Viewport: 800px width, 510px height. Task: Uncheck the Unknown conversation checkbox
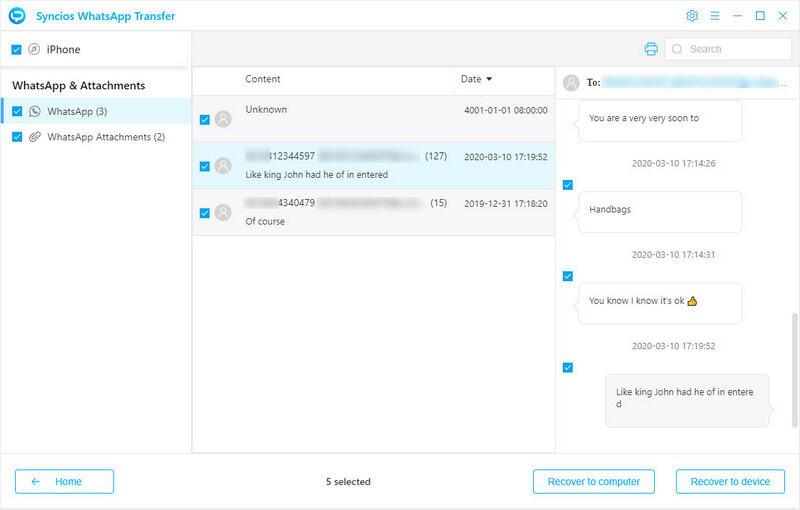pos(204,120)
